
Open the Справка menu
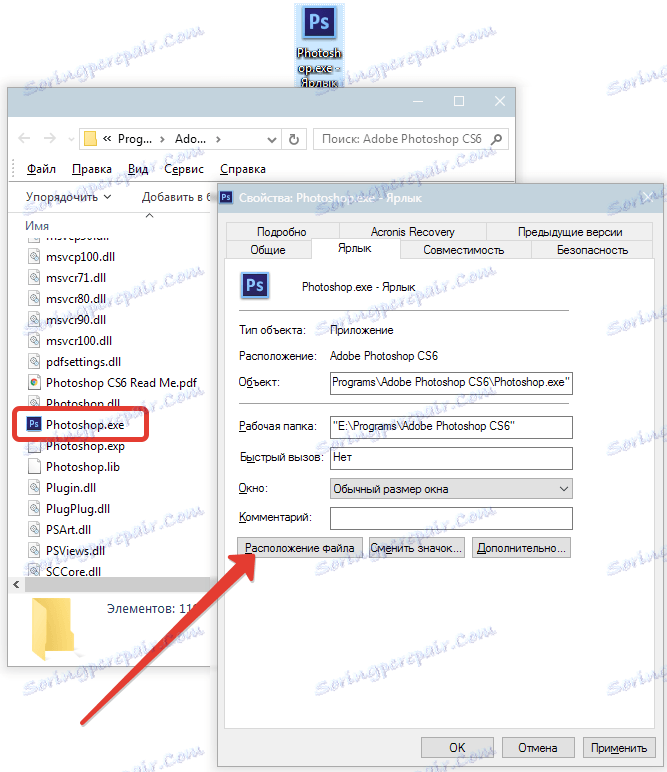(x=243, y=169)
